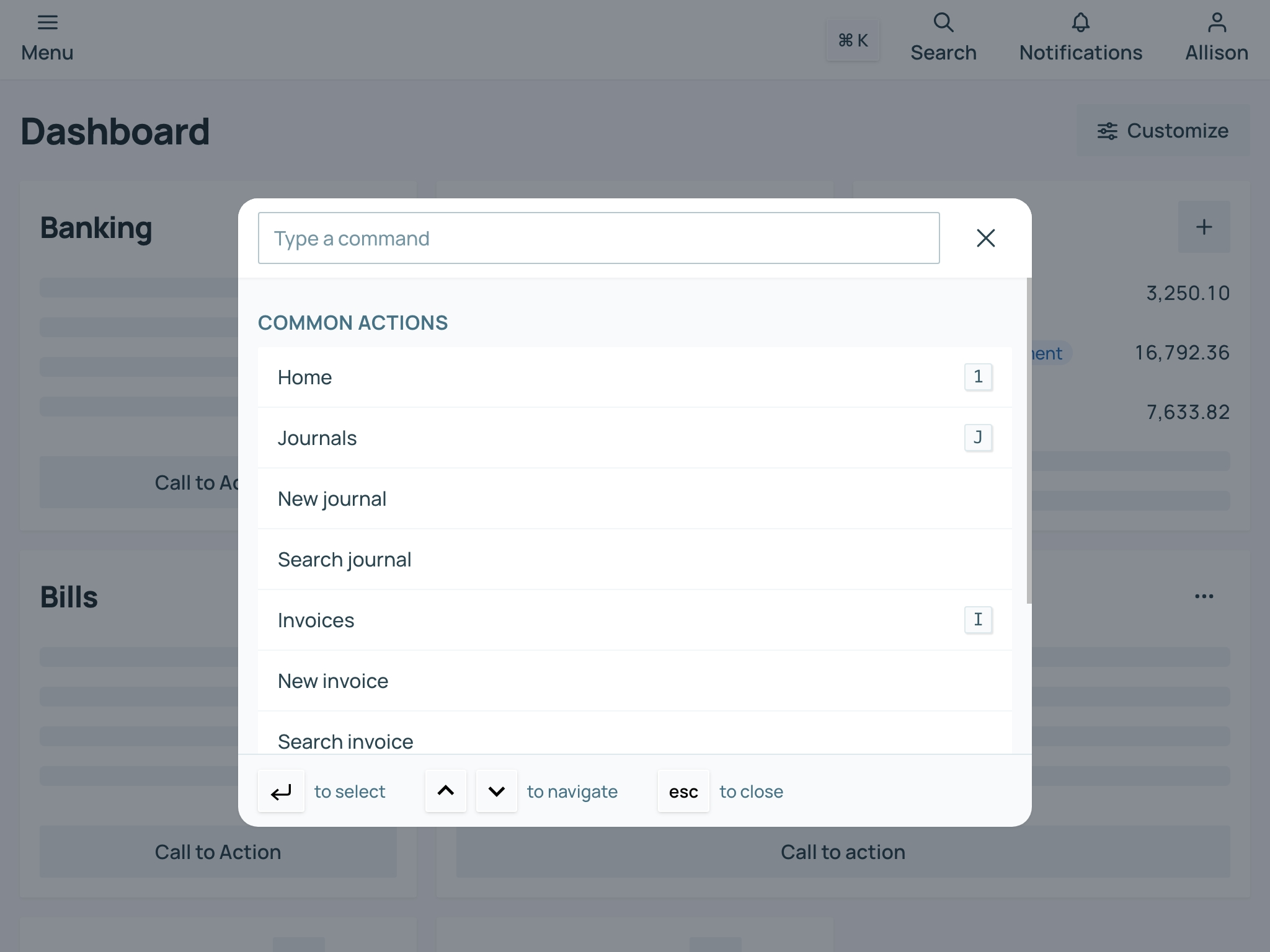1270x952 pixels.
Task: Choose Search invoice action
Action: click(634, 733)
